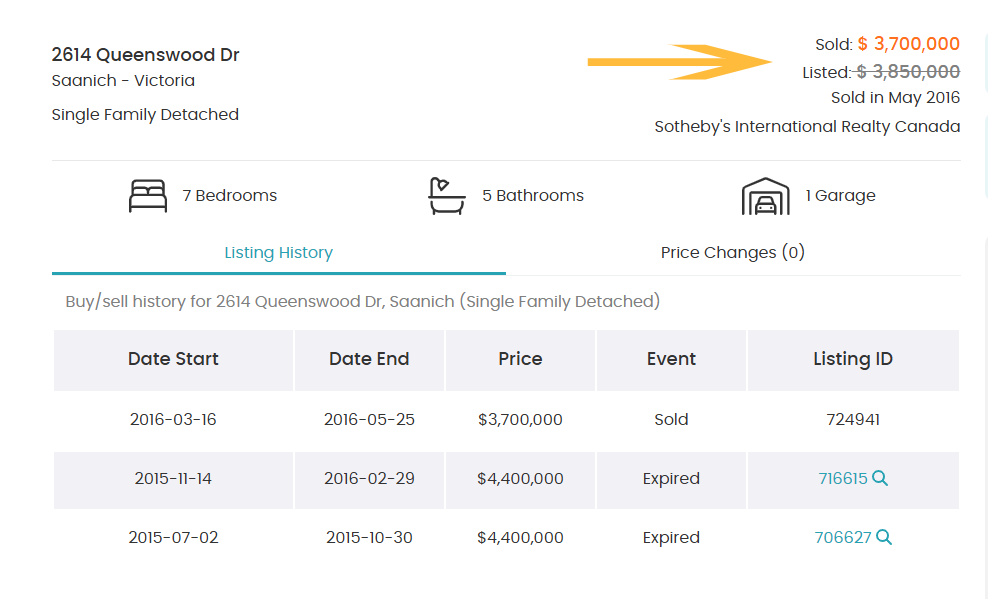Click the 2614 Queenswood Dr address heading
The height and width of the screenshot is (599, 988).
(x=145, y=55)
